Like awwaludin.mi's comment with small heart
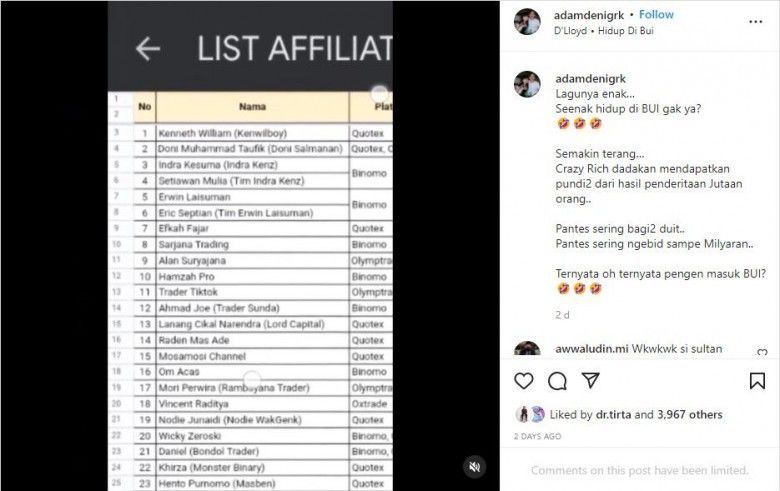The image size is (780, 491). point(762,352)
